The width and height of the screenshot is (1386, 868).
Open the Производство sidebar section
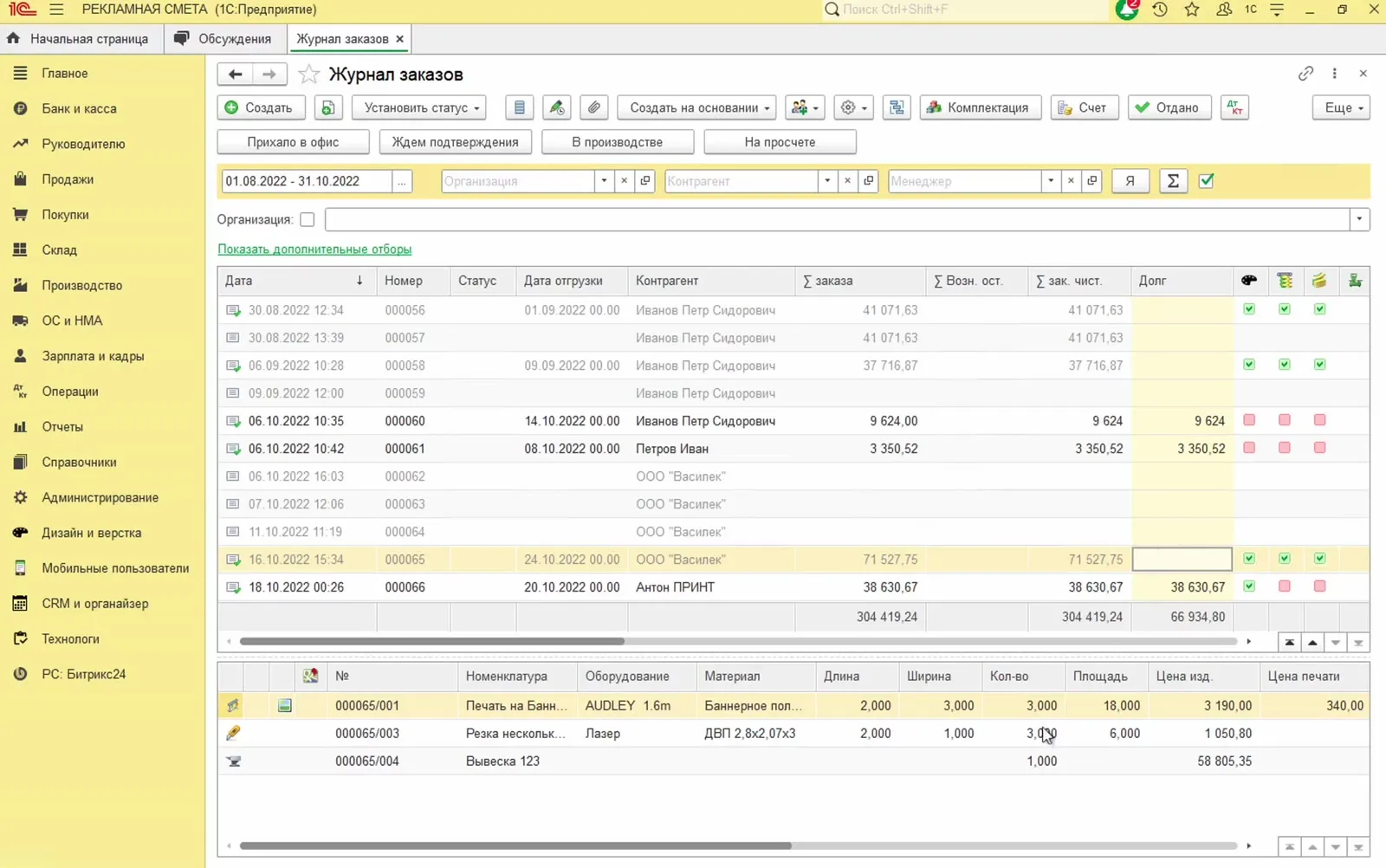tap(82, 285)
